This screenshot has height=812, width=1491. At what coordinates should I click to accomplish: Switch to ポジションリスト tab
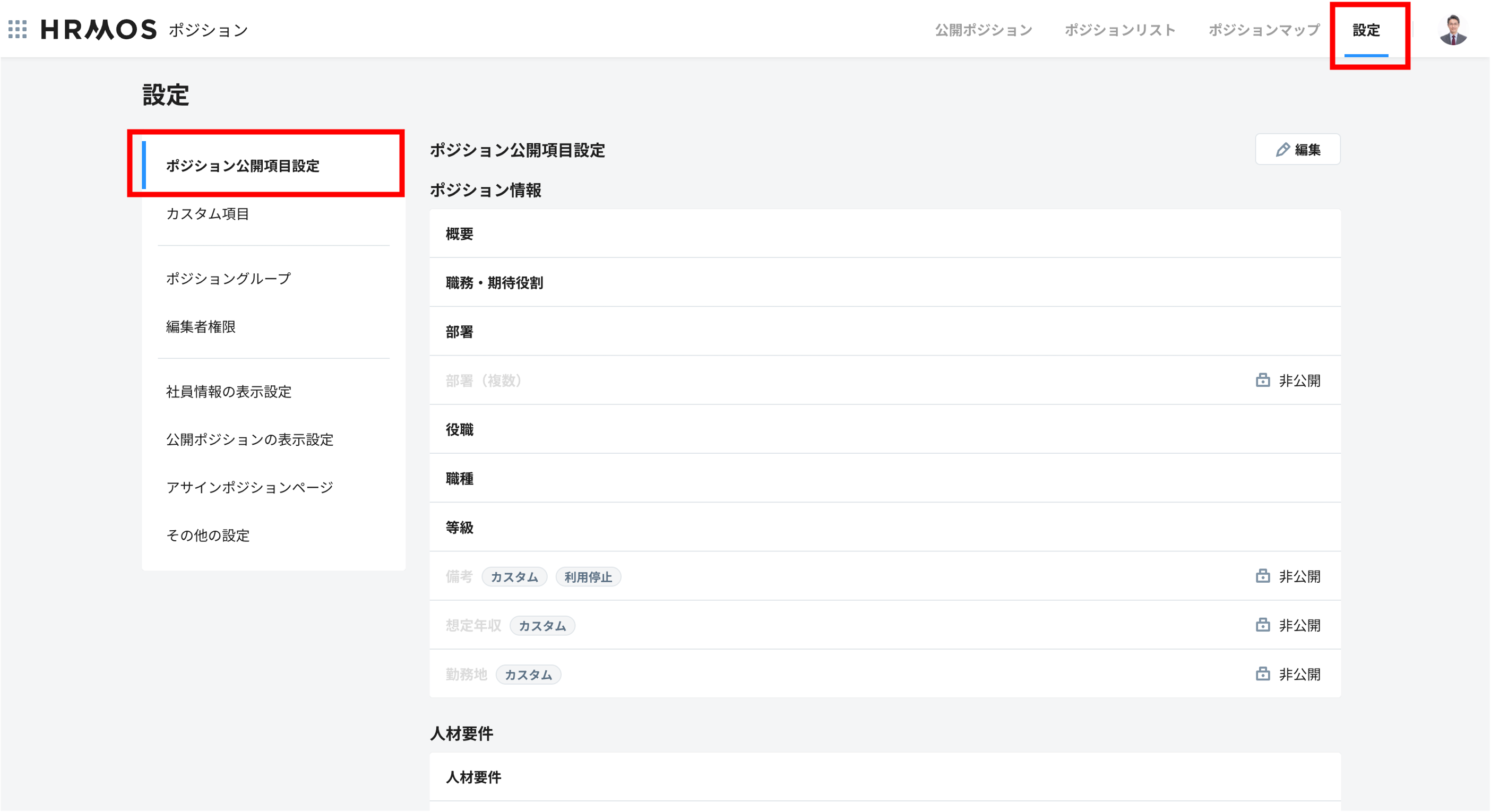point(1119,30)
